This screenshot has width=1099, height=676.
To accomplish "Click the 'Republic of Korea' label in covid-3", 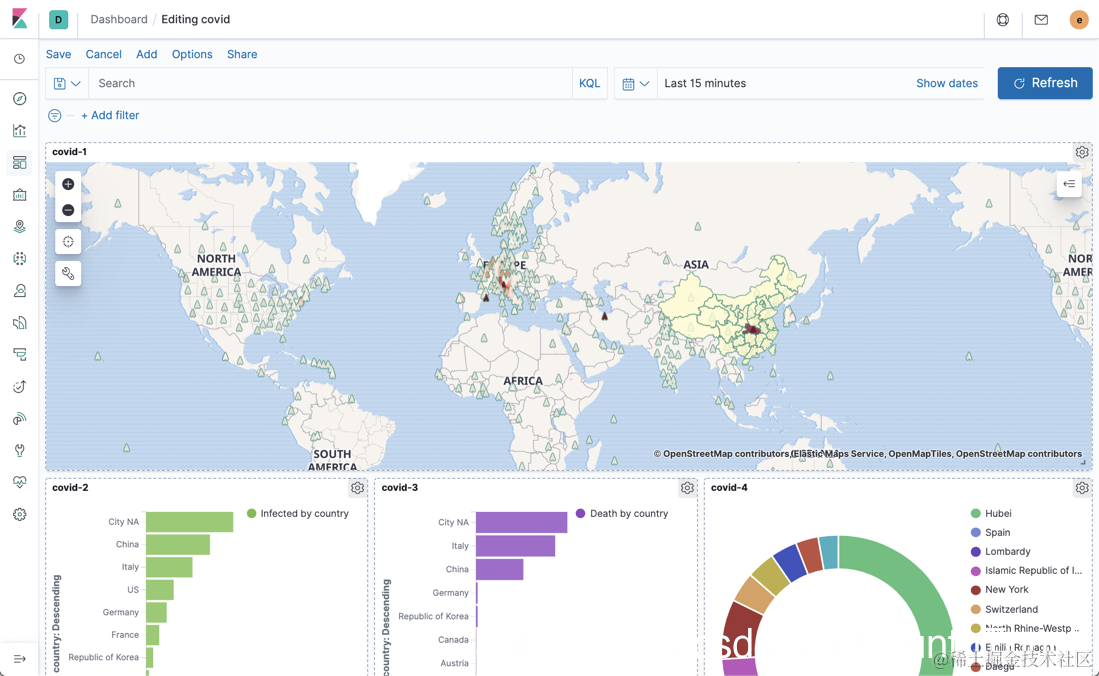I will tap(433, 616).
